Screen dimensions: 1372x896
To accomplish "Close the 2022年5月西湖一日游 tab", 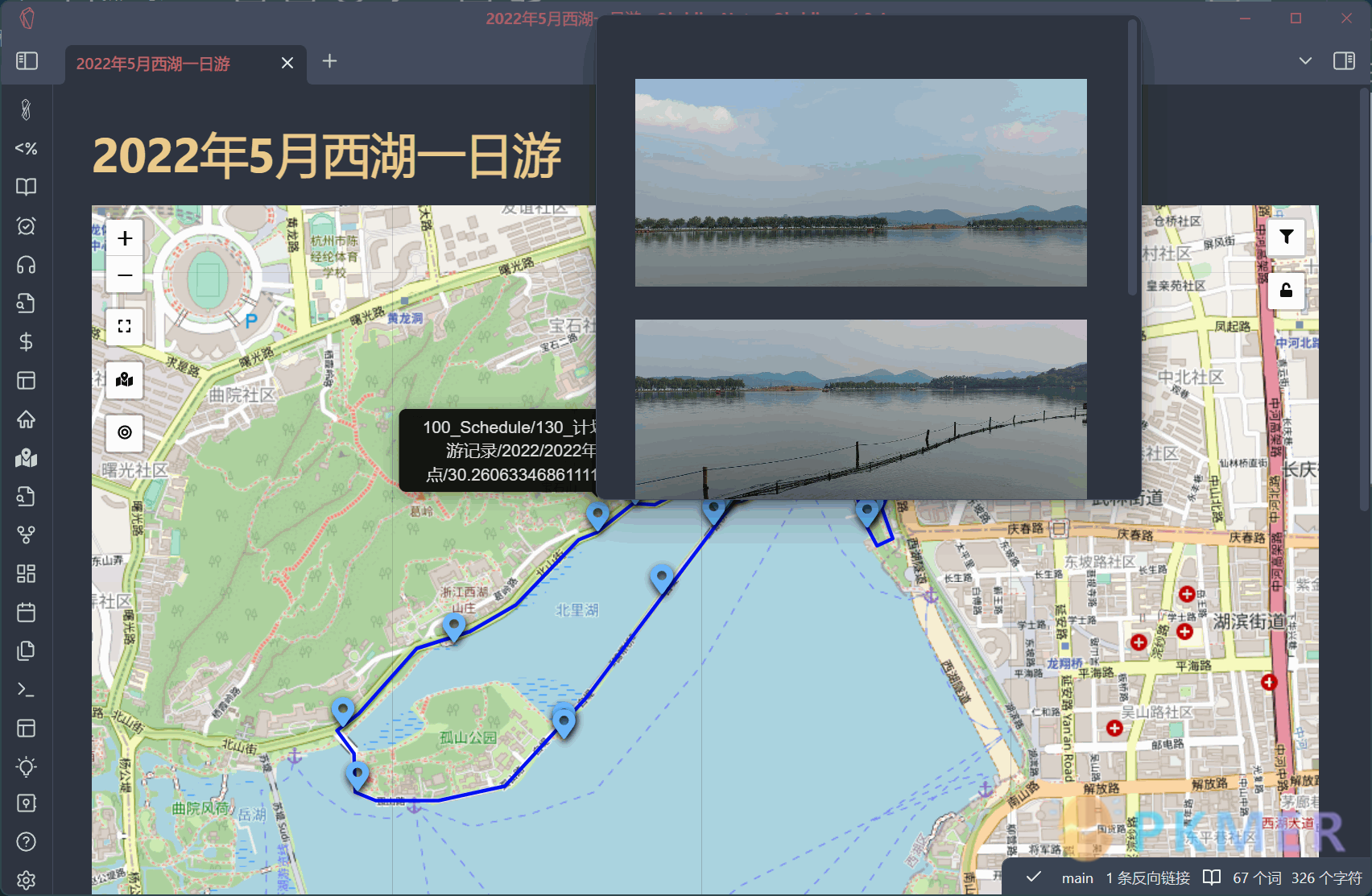I will pyautogui.click(x=287, y=63).
